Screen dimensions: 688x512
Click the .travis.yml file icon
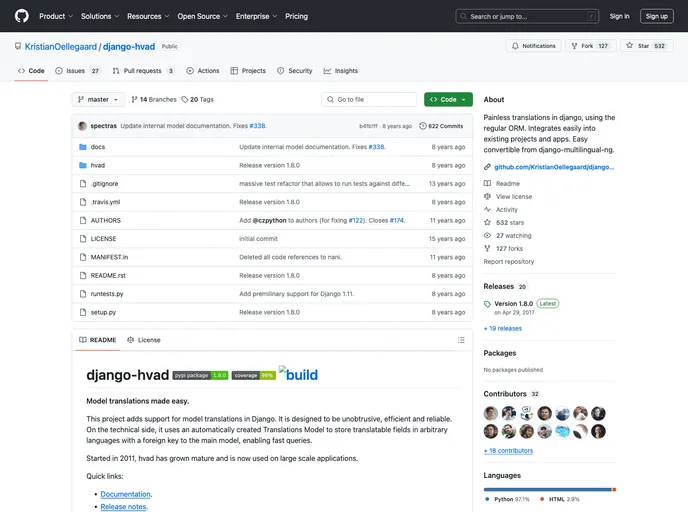(83, 202)
